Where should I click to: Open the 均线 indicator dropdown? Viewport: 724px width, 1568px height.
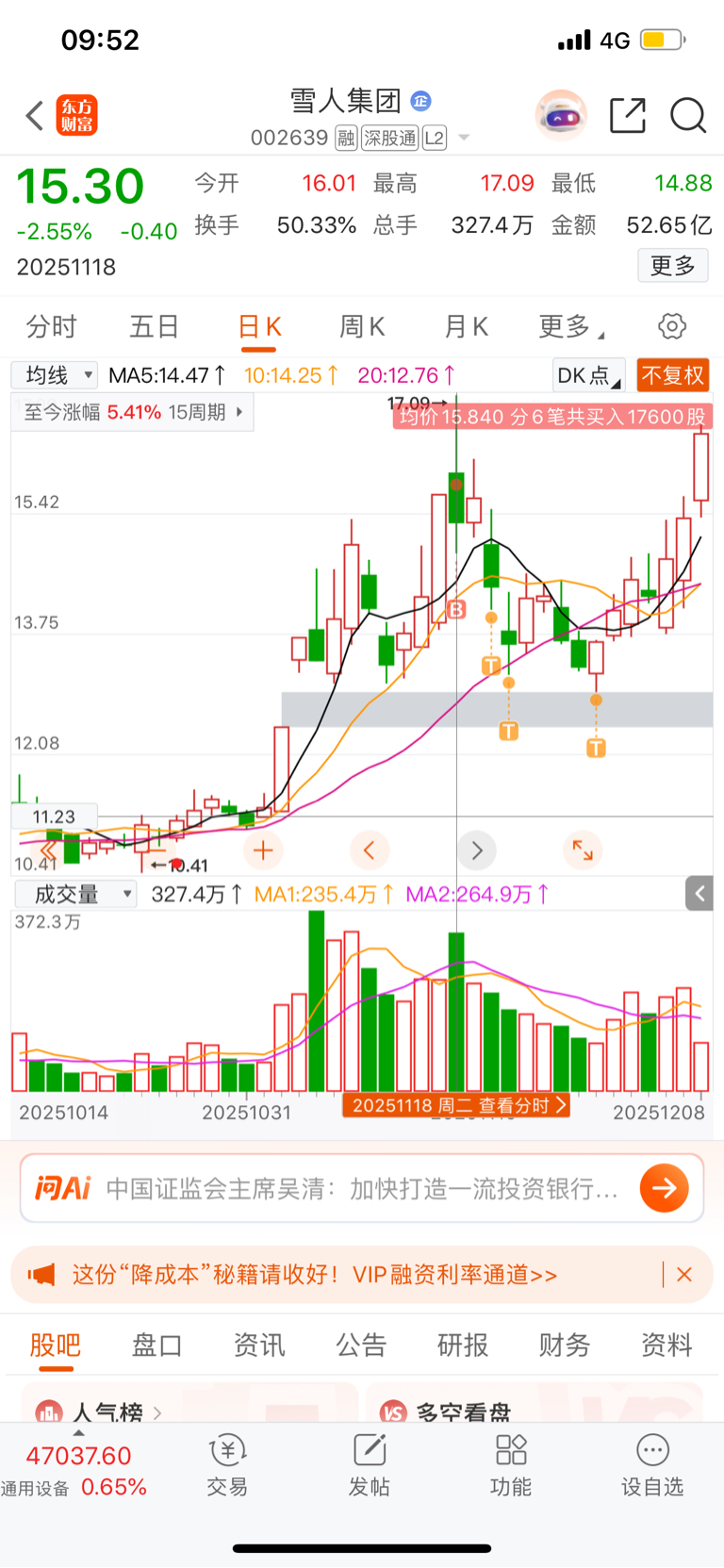click(x=55, y=375)
